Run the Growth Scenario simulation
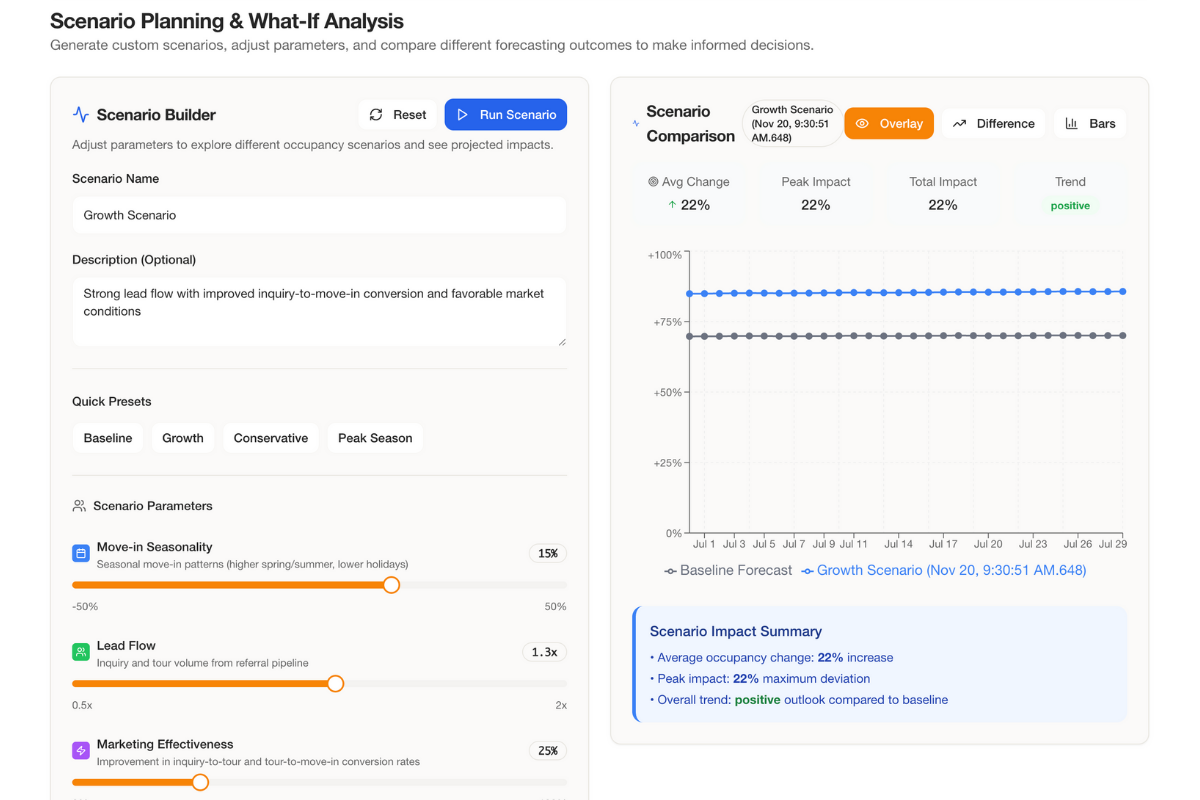Image resolution: width=1200 pixels, height=800 pixels. [506, 114]
